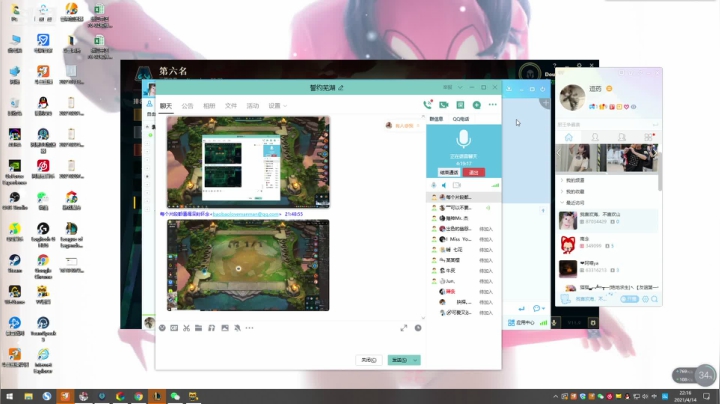
Task: Open the second game screenshot in chat
Action: click(248, 265)
